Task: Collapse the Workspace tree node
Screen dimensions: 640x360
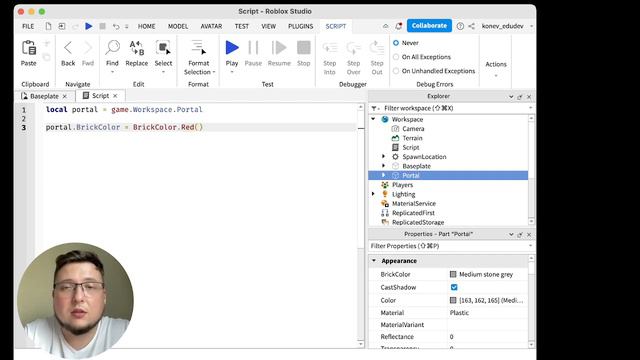Action: [373, 119]
